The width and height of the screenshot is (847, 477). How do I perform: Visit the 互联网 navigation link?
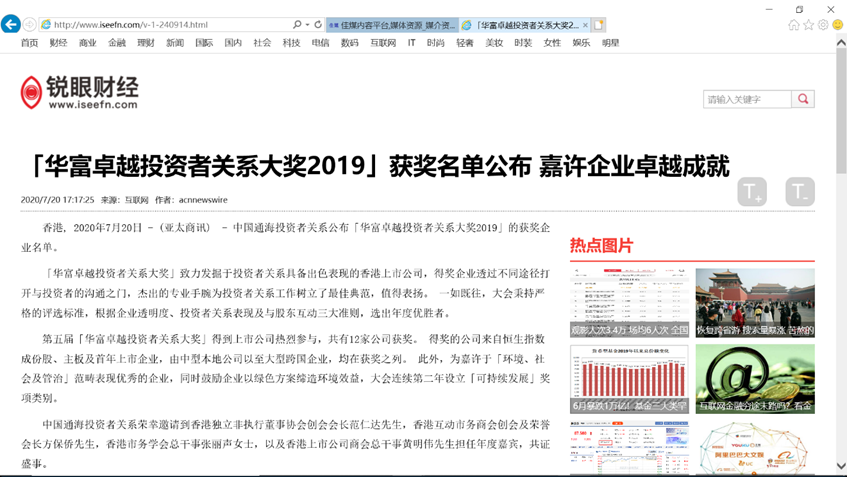tap(383, 43)
